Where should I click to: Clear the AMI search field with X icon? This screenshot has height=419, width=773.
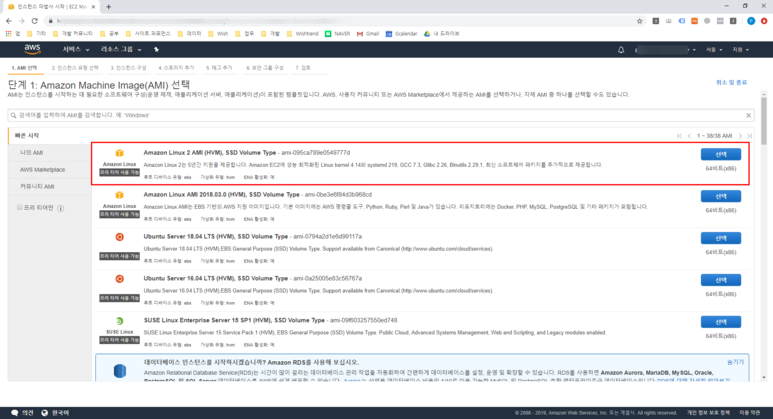point(748,115)
